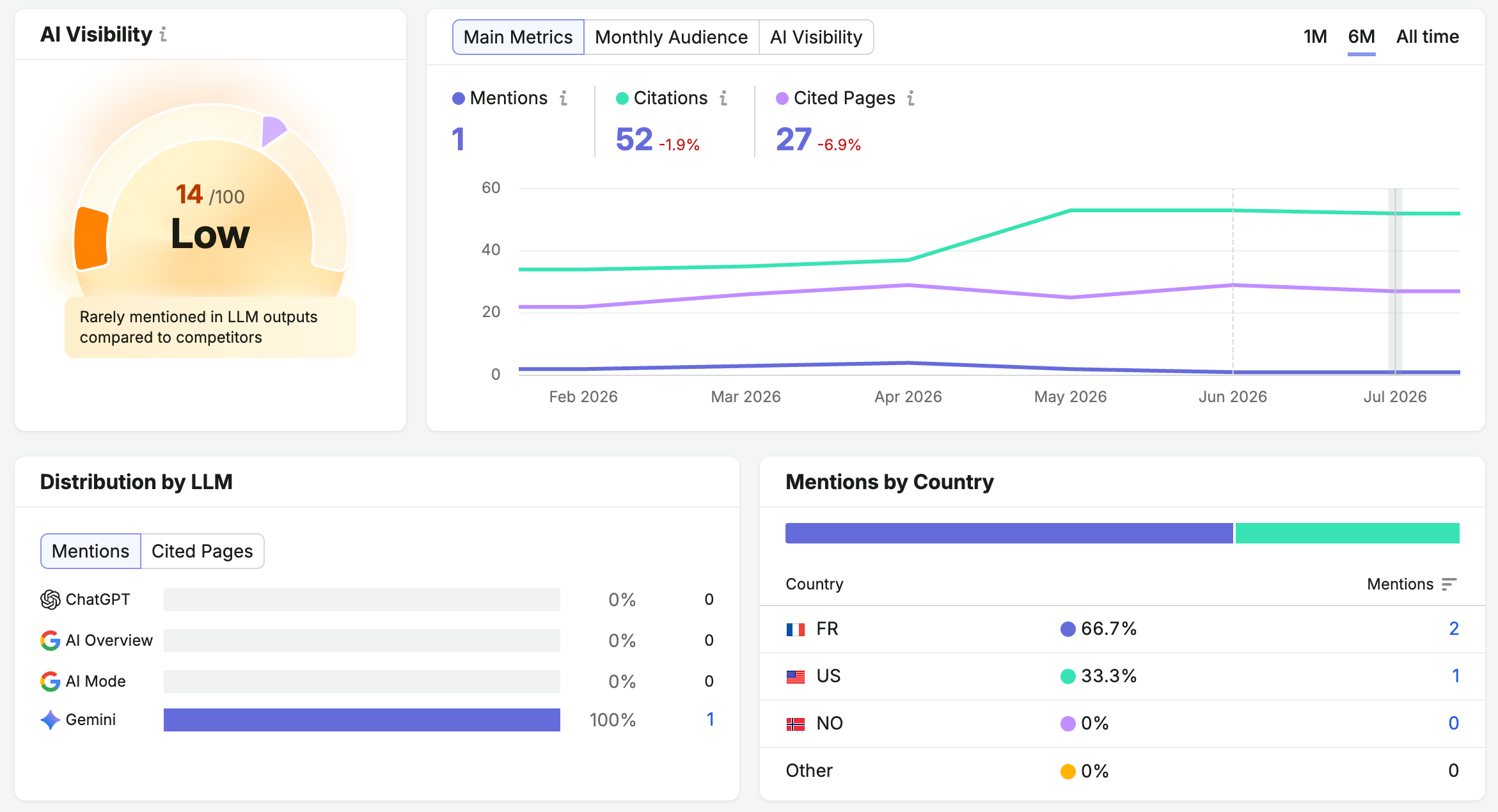
Task: Select the 1M time range
Action: pos(1315,37)
